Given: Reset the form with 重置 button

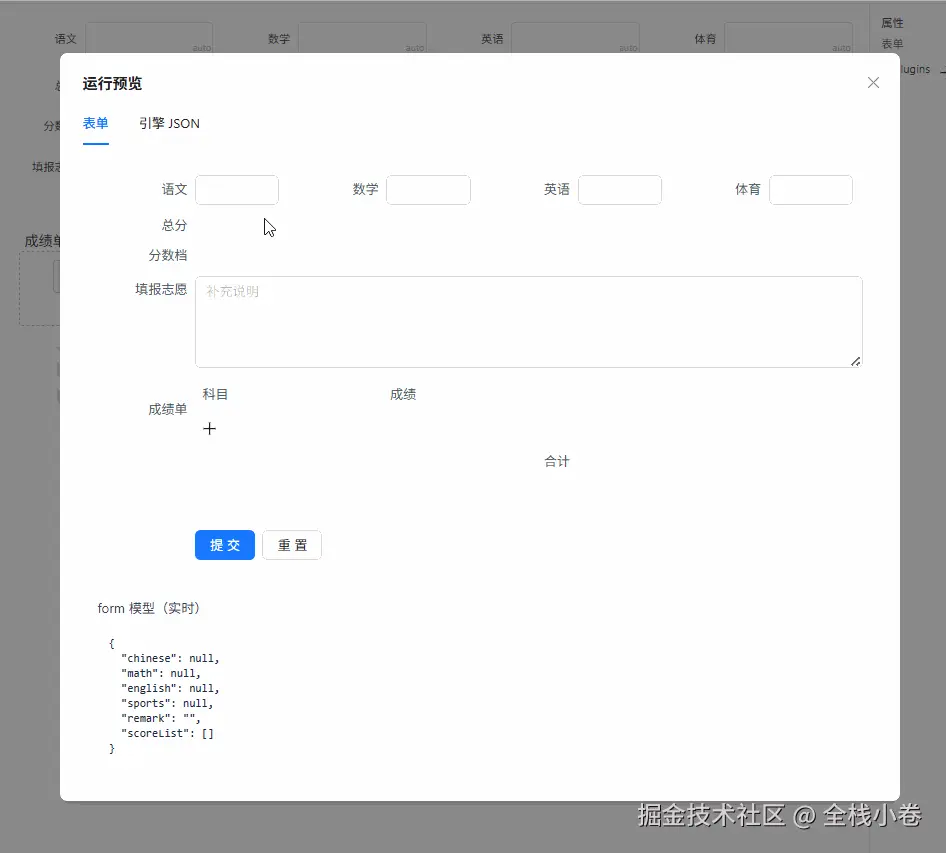Looking at the screenshot, I should pyautogui.click(x=292, y=545).
